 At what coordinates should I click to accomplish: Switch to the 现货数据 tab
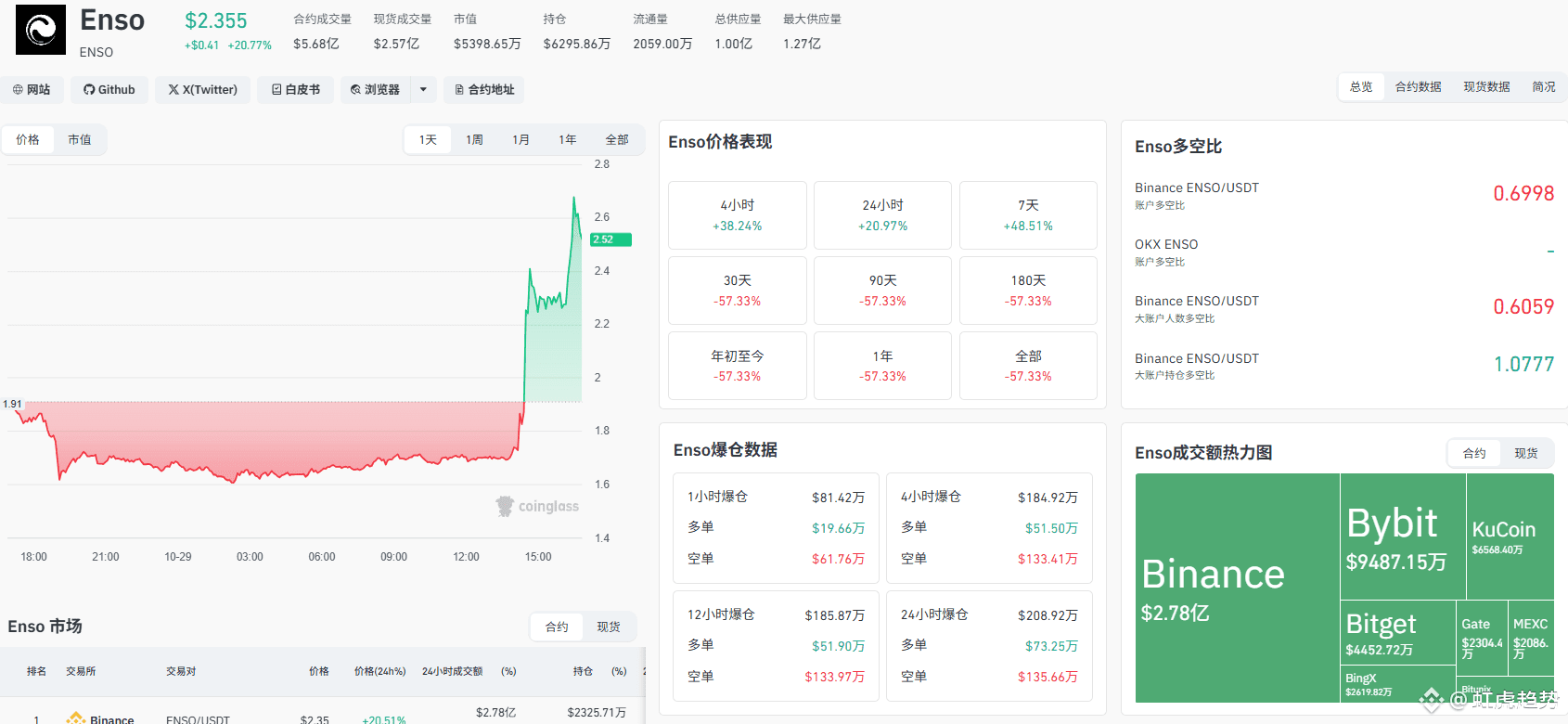(x=1486, y=86)
